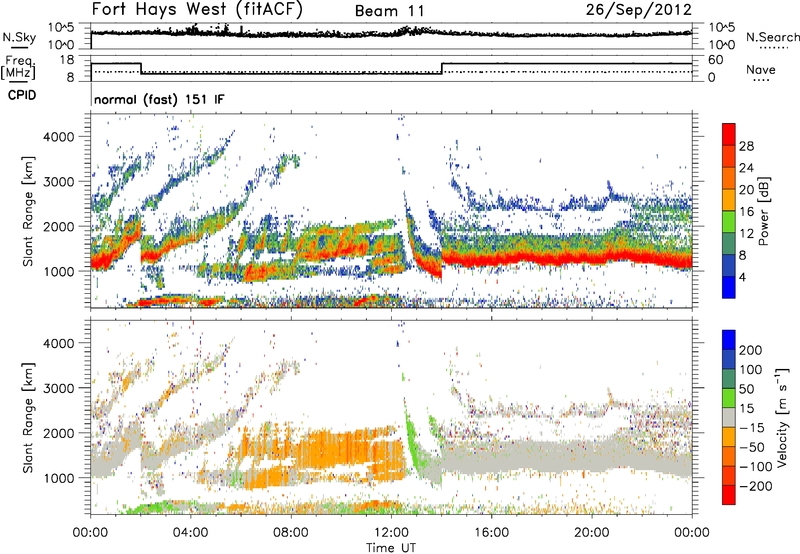Image resolution: width=800 pixels, height=554 pixels.
Task: Pick the bright blue bottom Power color bar segment
Action: 729,287
